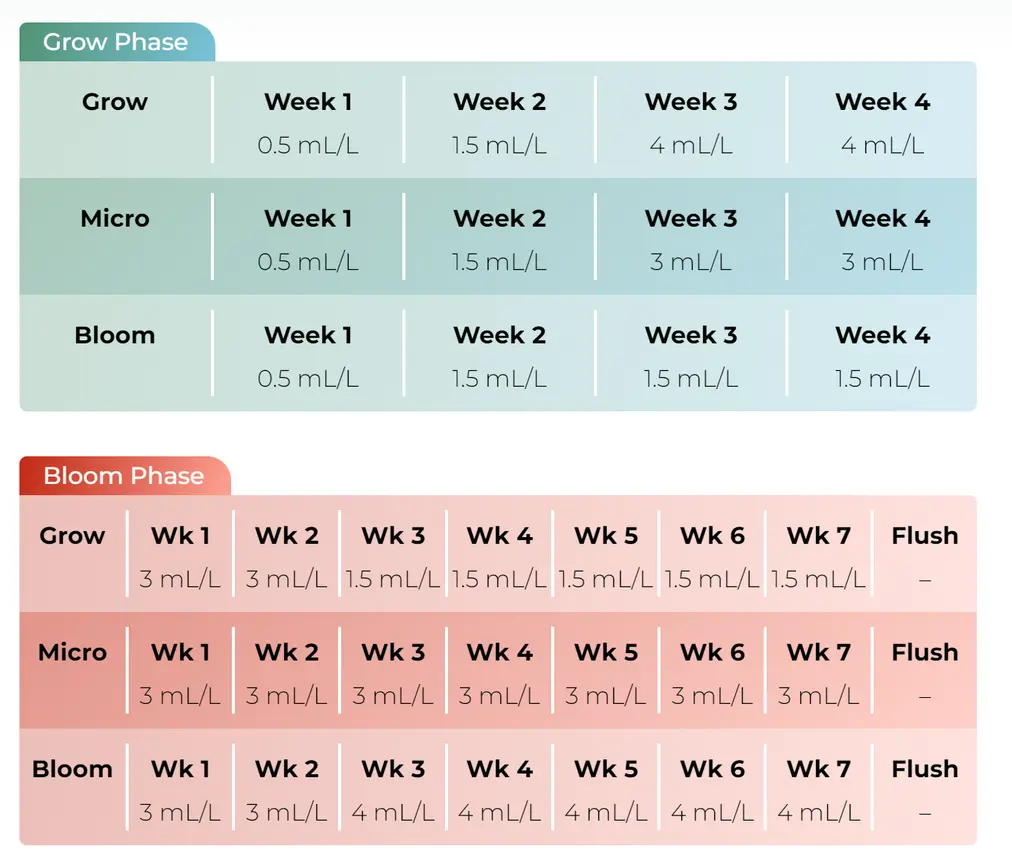Click Week 4 cell in Grow Phase Bloom row
Viewport: 1012px width, 864px height.
click(x=882, y=356)
